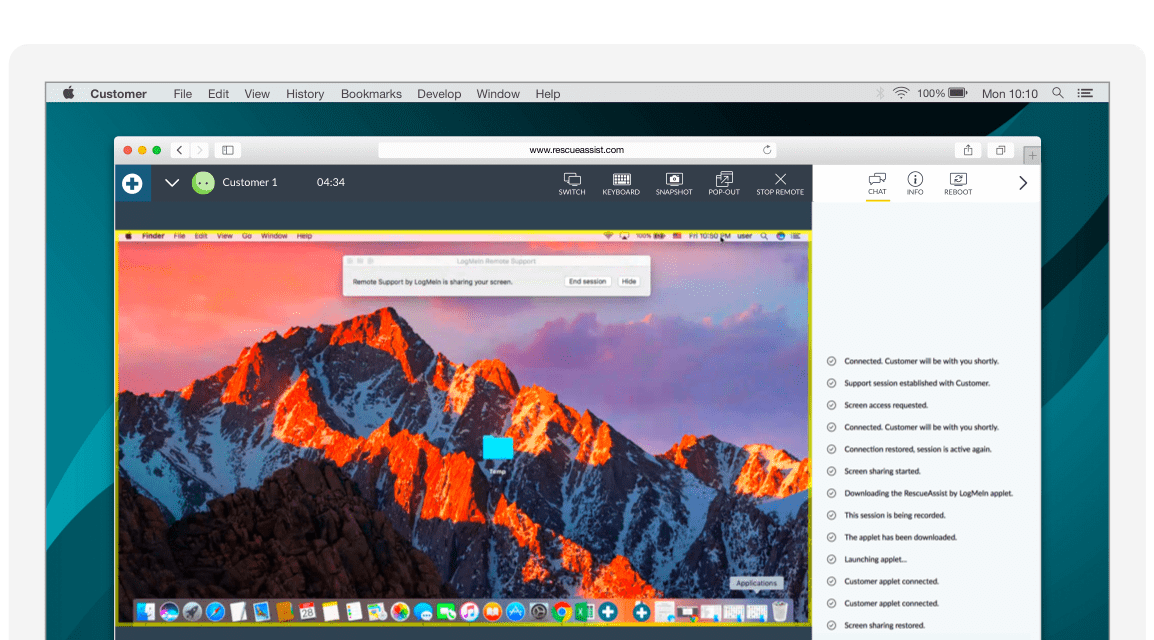Select the REBOOT tab

tap(958, 183)
